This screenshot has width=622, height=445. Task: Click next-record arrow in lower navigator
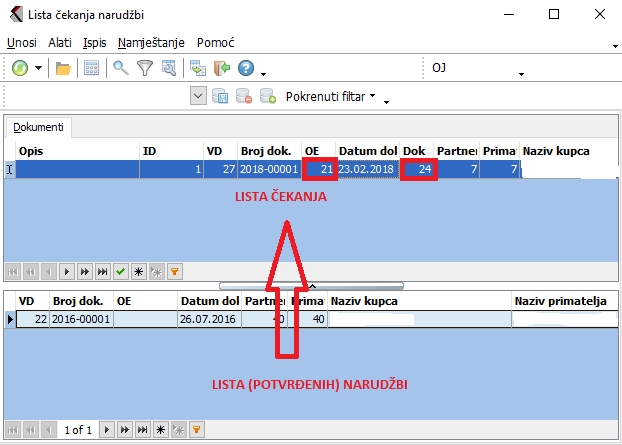tap(107, 429)
